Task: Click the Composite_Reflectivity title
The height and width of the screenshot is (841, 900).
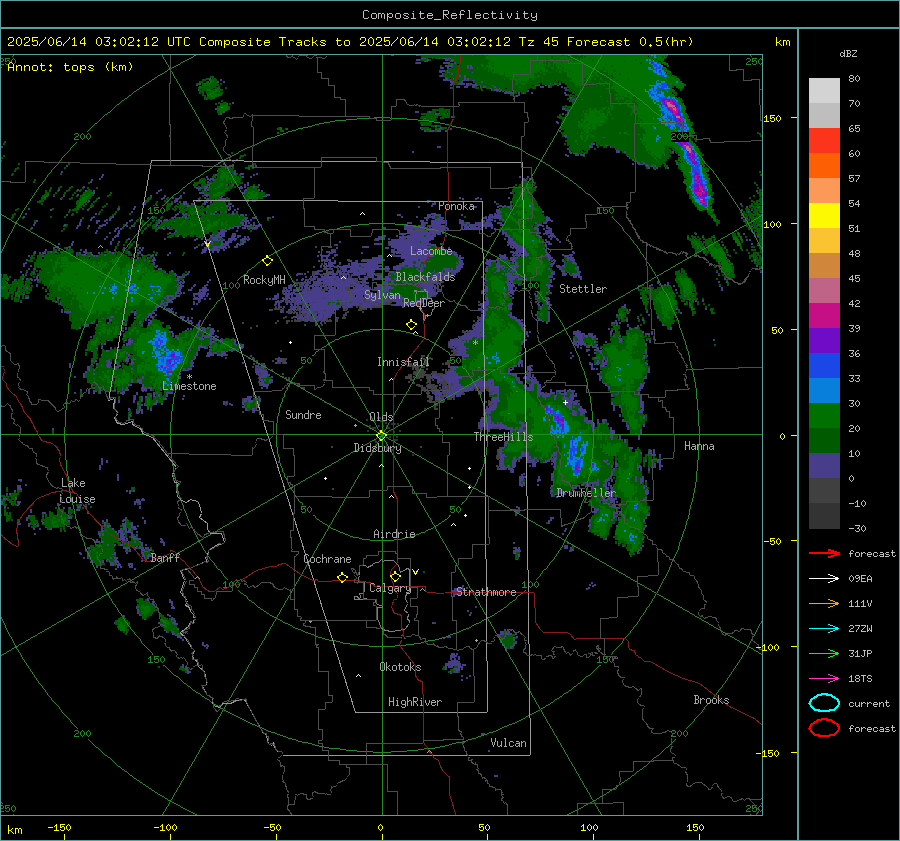Action: pos(450,15)
